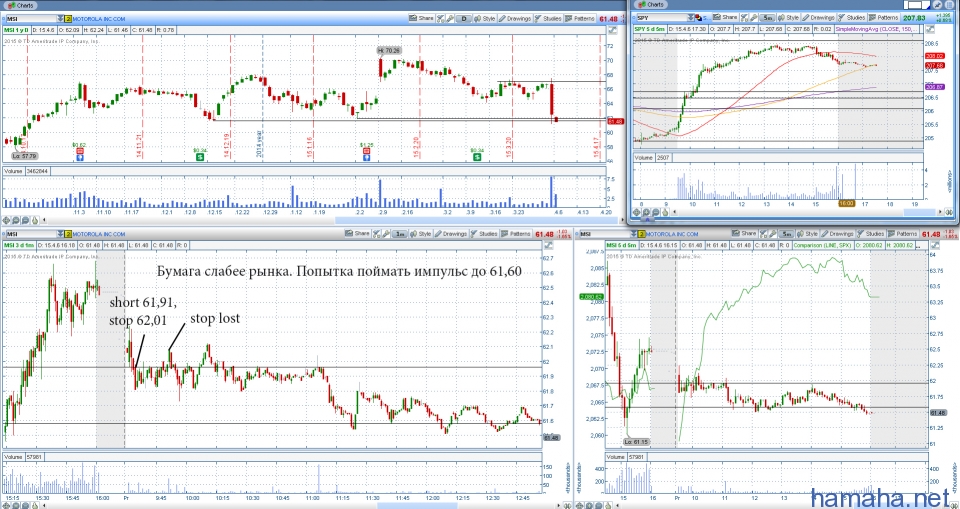Open chart settings wrench in MSI 5m chart
The width and height of the screenshot is (960, 509).
(x=773, y=234)
